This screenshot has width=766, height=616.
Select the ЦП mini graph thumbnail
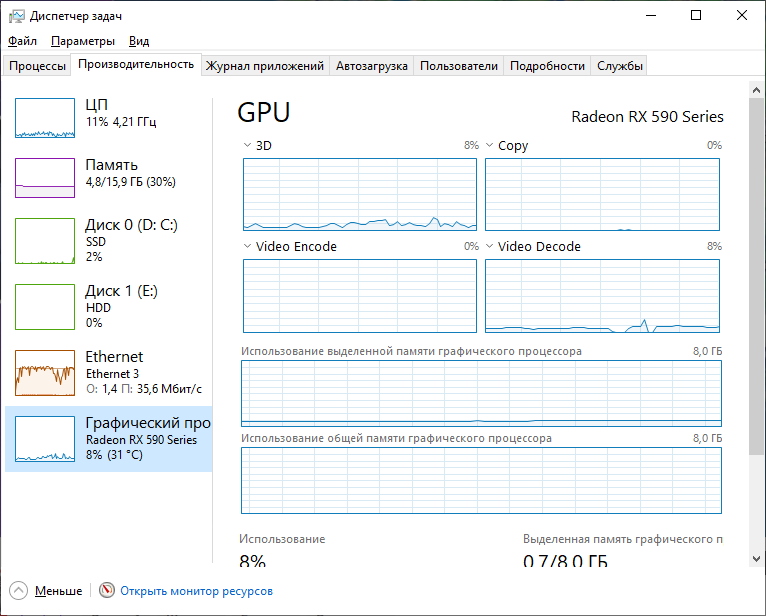[45, 118]
